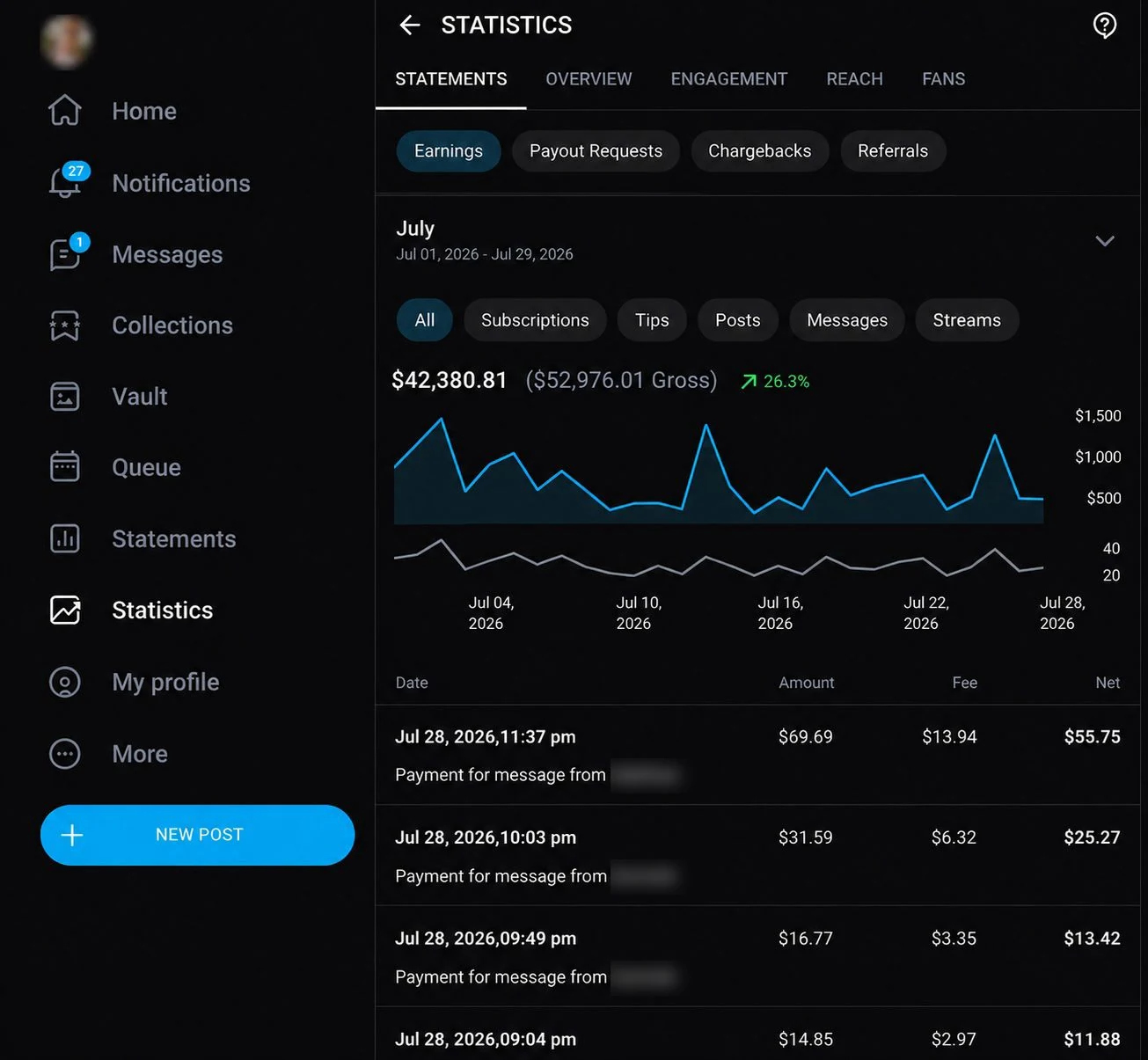Select the Chargebacks chip
Screen dimensions: 1148x1060
[x=760, y=151]
